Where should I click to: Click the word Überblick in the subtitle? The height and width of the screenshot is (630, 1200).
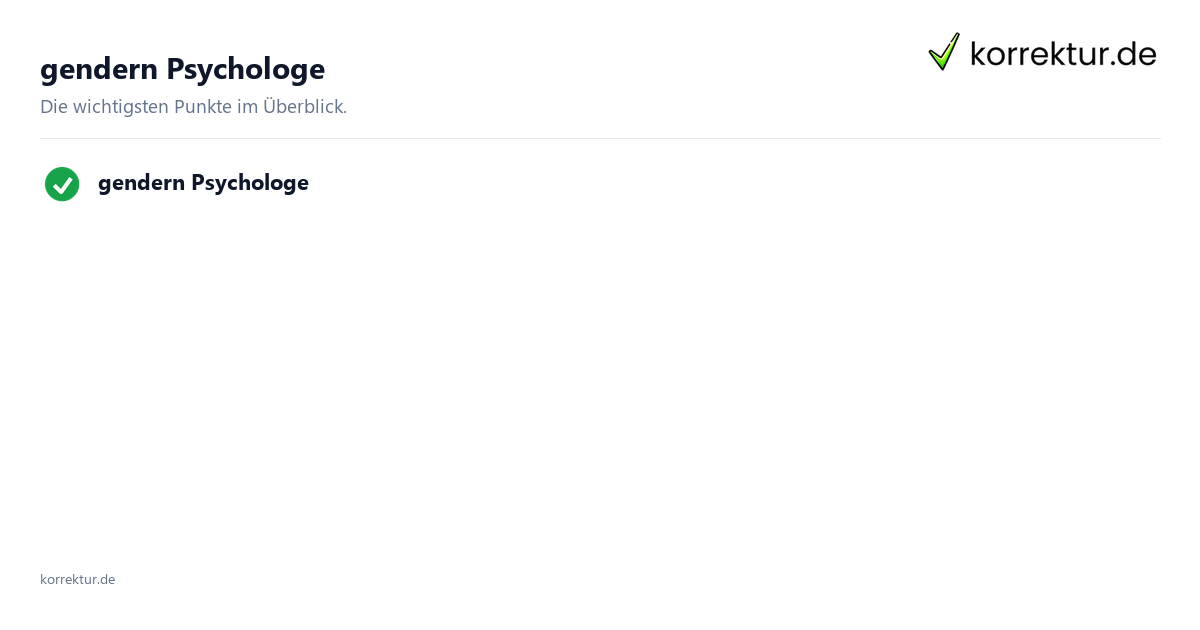(304, 106)
